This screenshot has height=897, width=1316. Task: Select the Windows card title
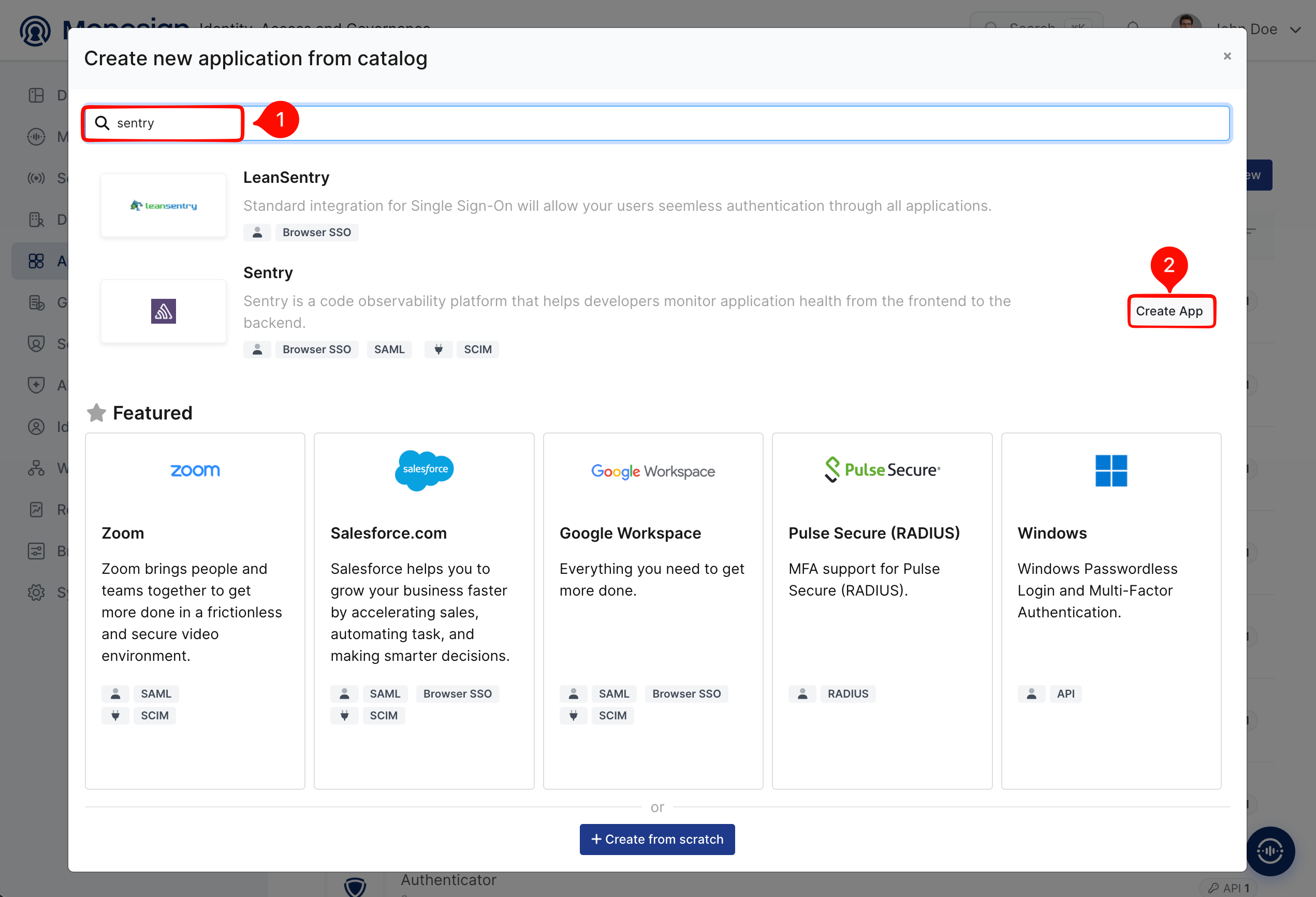(x=1052, y=533)
